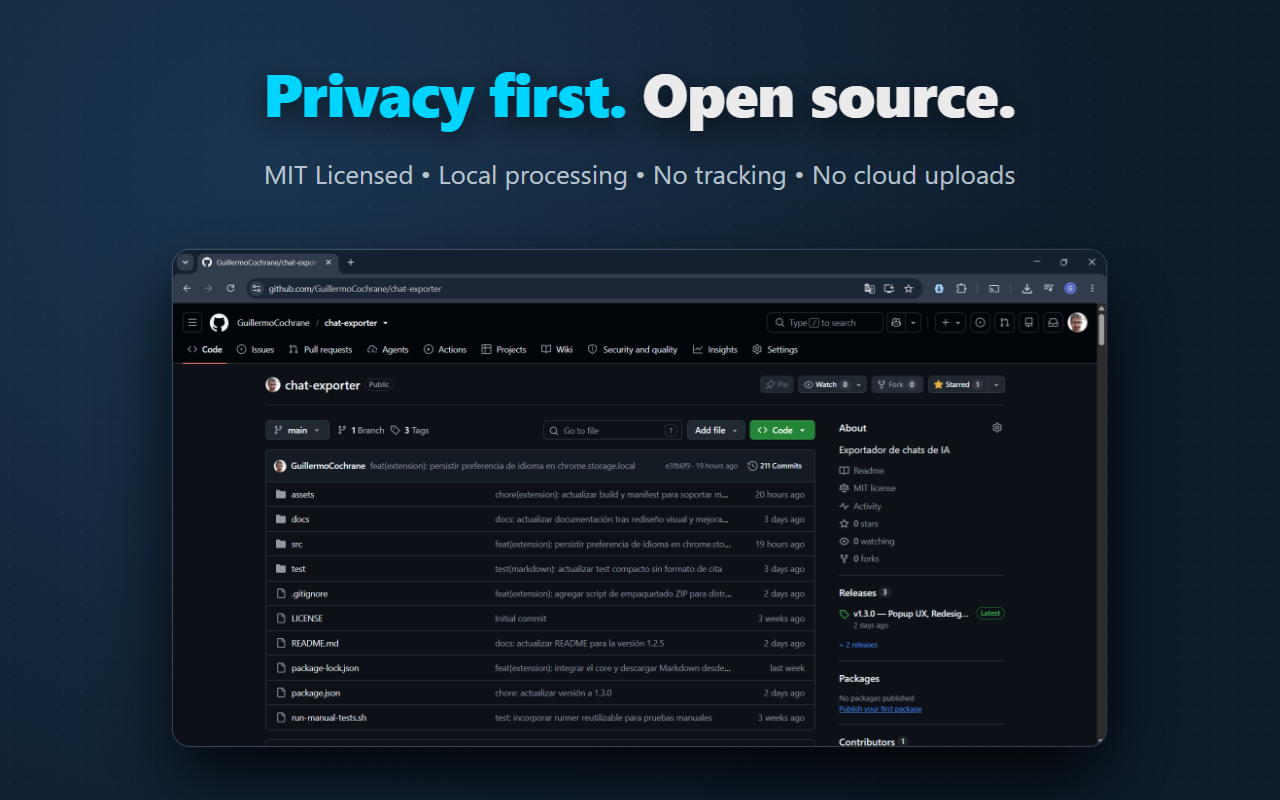The image size is (1280, 800).
Task: Open the GitHub hamburger navigation menu
Action: pos(192,322)
